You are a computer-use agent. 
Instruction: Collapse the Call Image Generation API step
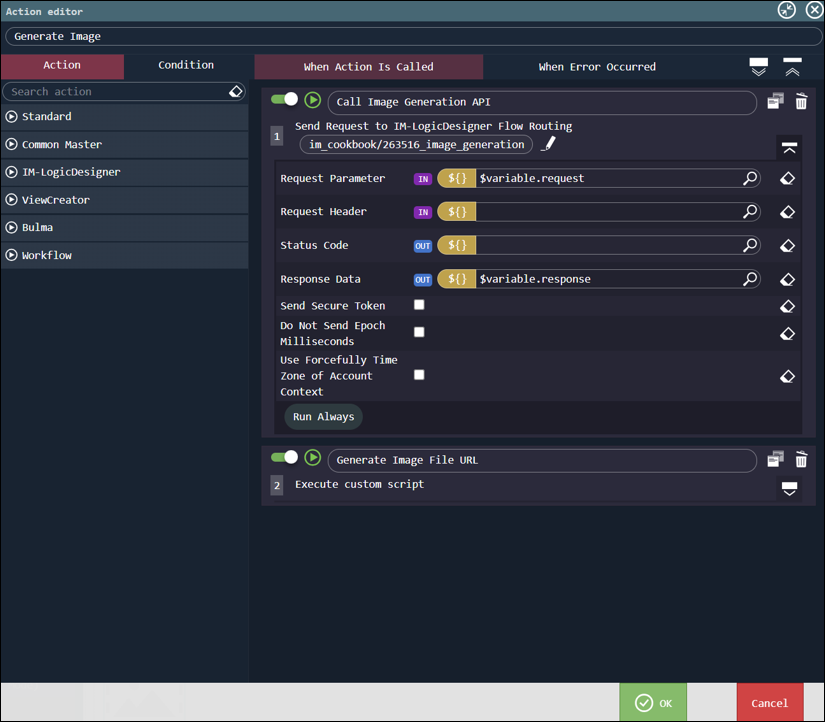tap(789, 148)
